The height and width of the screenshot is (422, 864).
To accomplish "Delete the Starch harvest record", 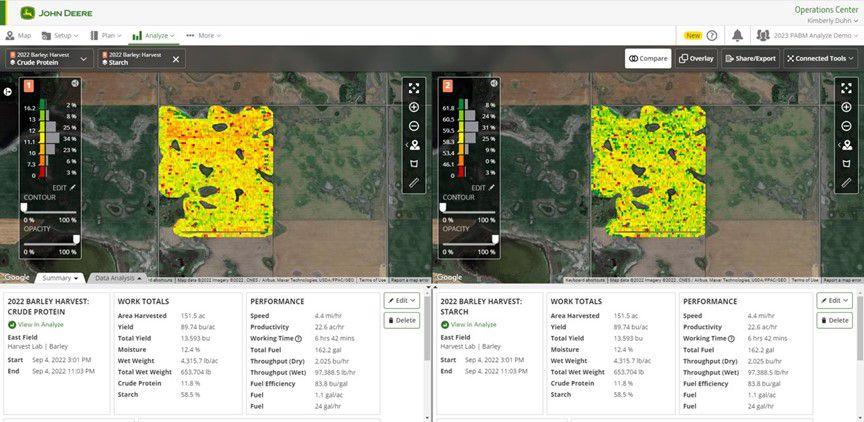I will coord(834,320).
